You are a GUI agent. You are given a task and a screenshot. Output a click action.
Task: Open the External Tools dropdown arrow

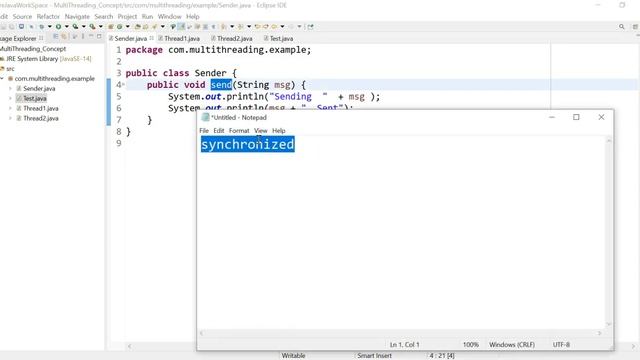pyautogui.click(x=101, y=27)
